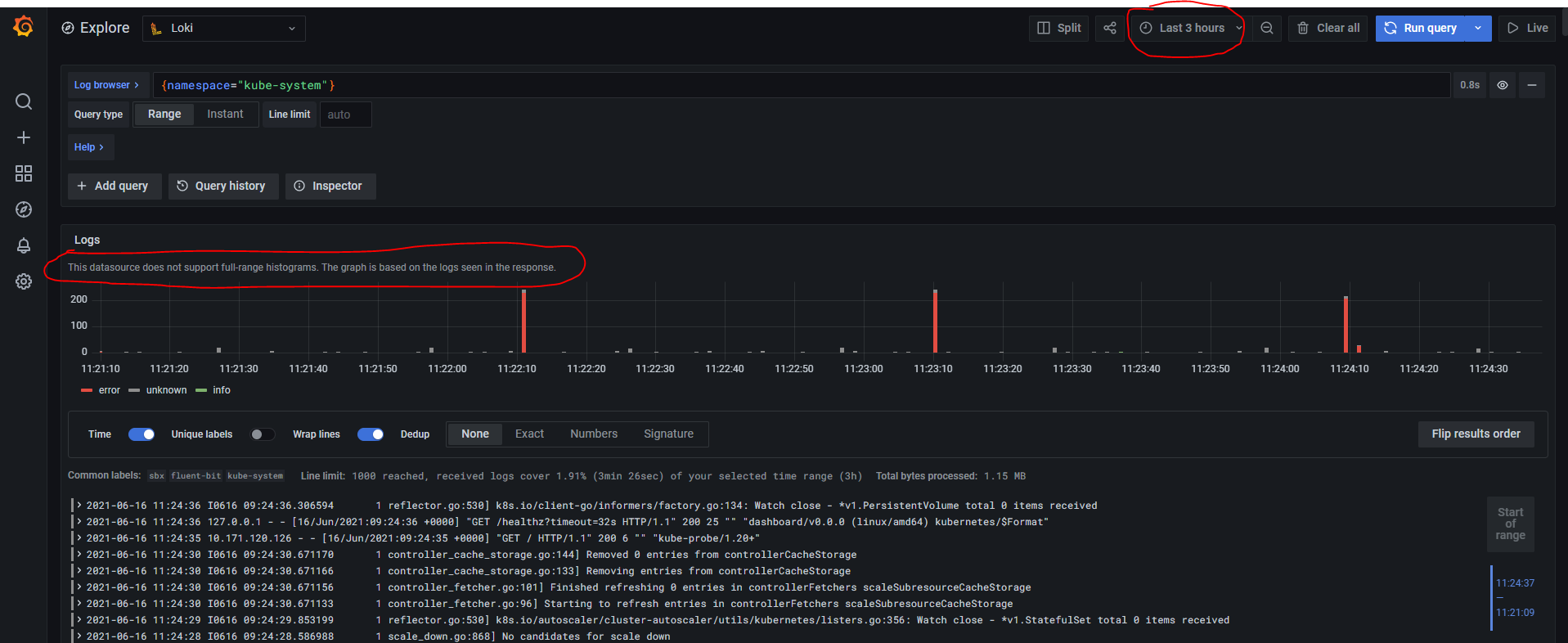Select the Instant query type

[225, 115]
